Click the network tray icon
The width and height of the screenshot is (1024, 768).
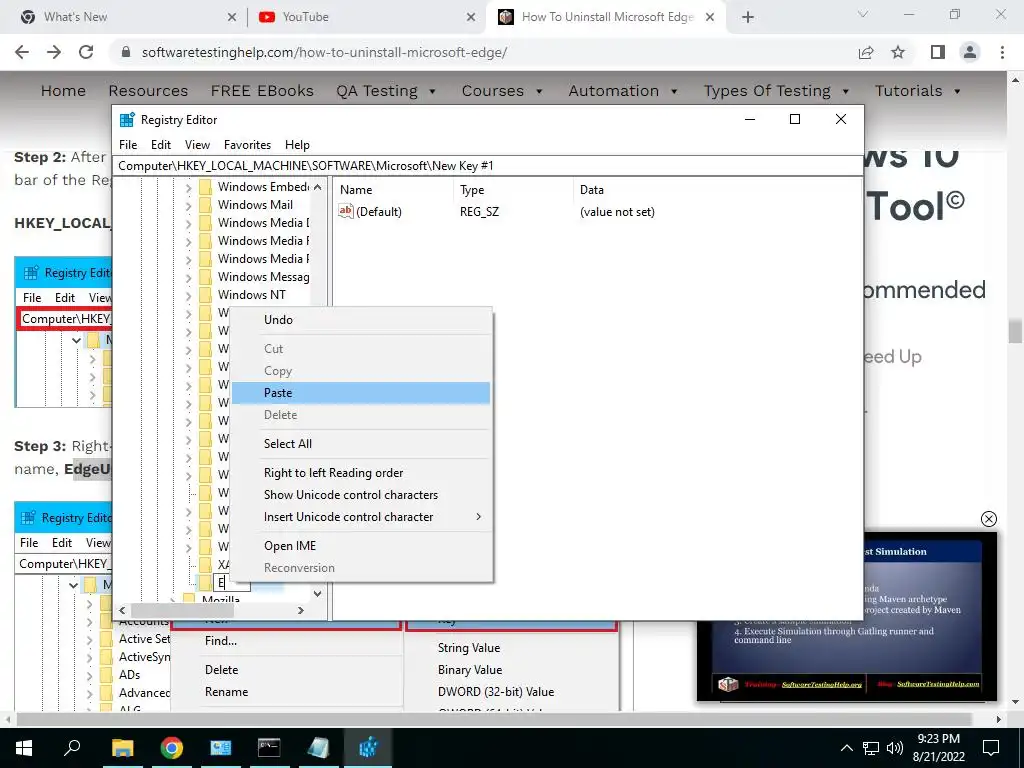click(871, 748)
